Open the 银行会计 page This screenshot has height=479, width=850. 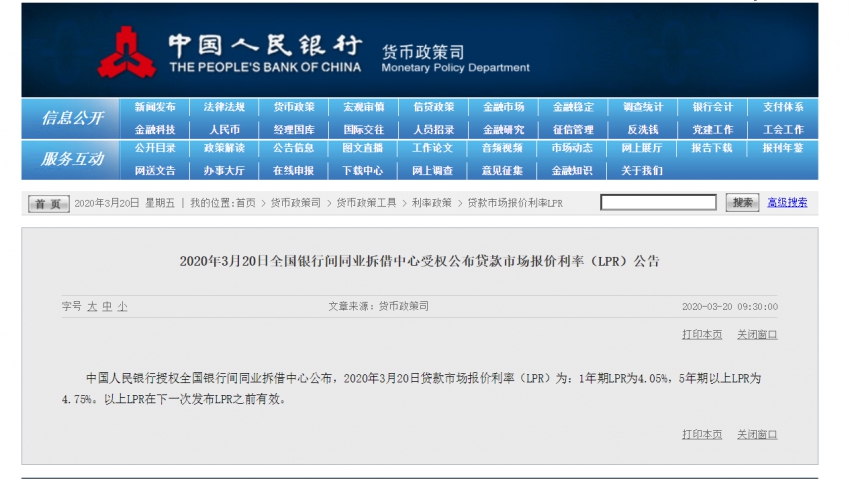click(x=713, y=107)
